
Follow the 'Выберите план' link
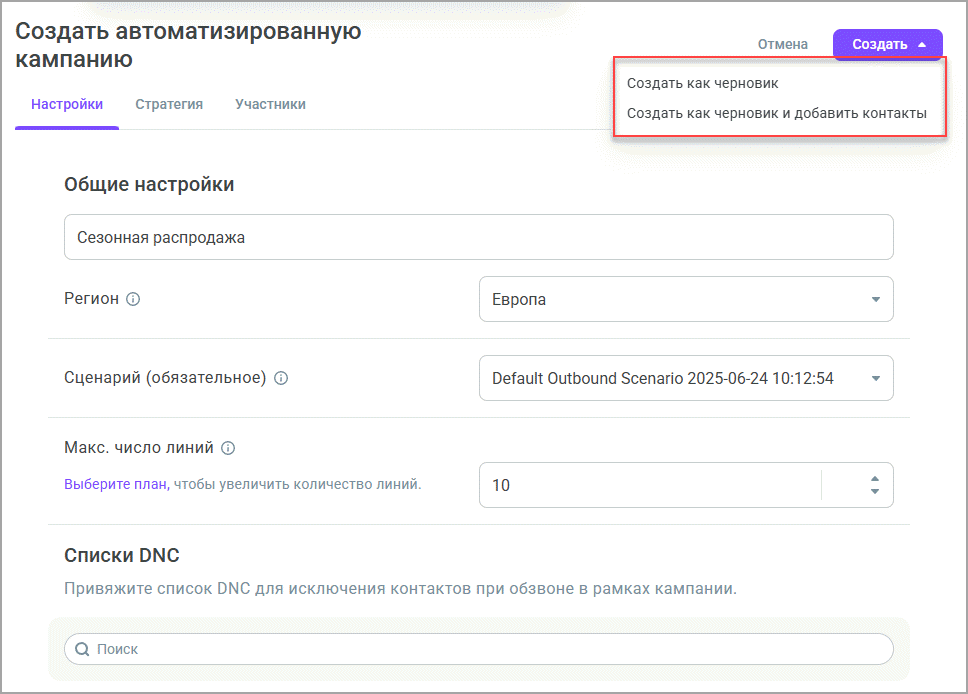pos(116,484)
